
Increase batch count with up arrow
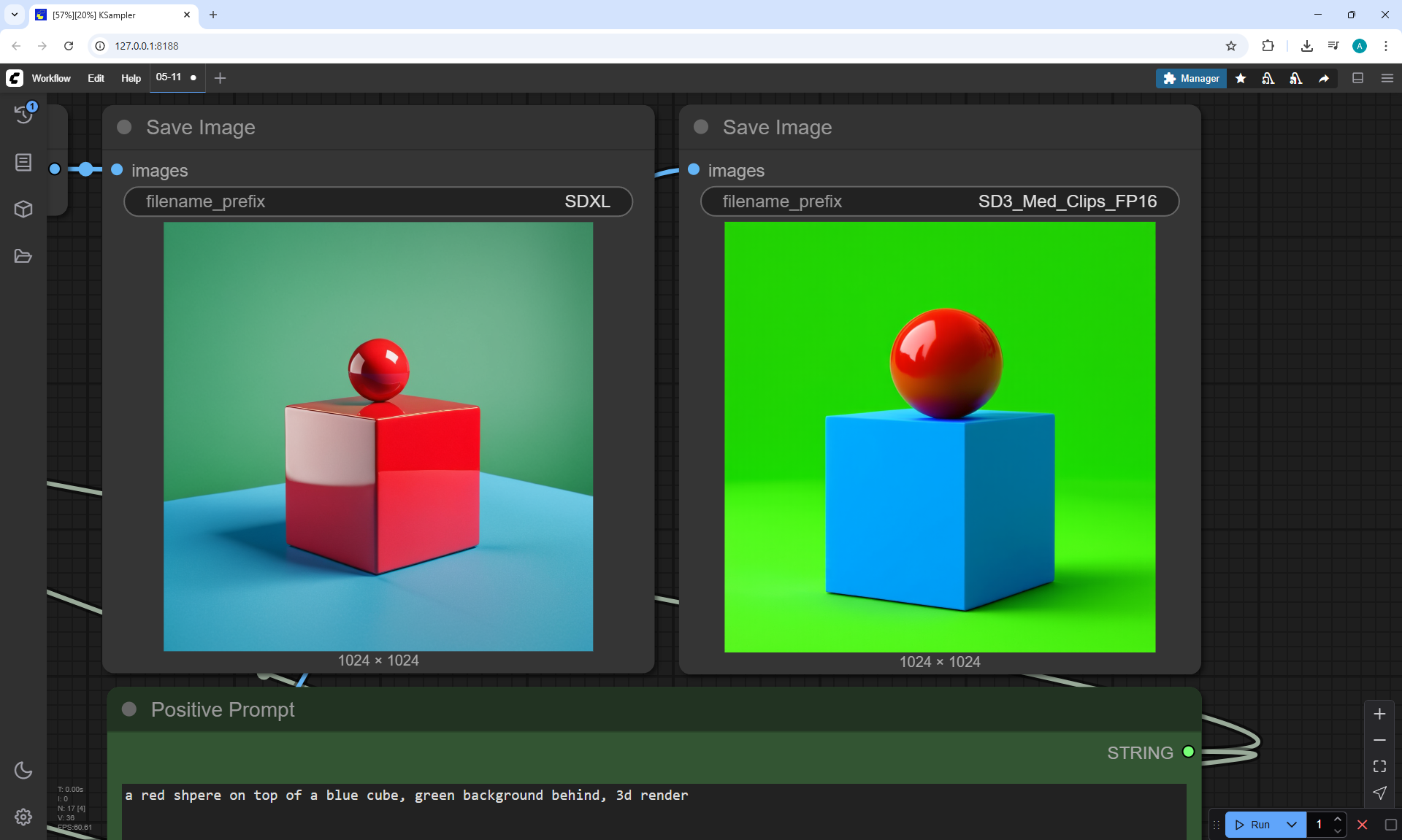[1337, 819]
